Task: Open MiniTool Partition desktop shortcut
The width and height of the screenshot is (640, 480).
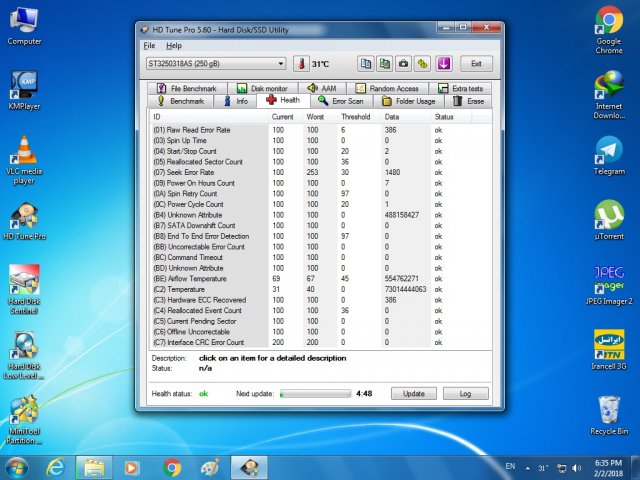Action: (24, 420)
